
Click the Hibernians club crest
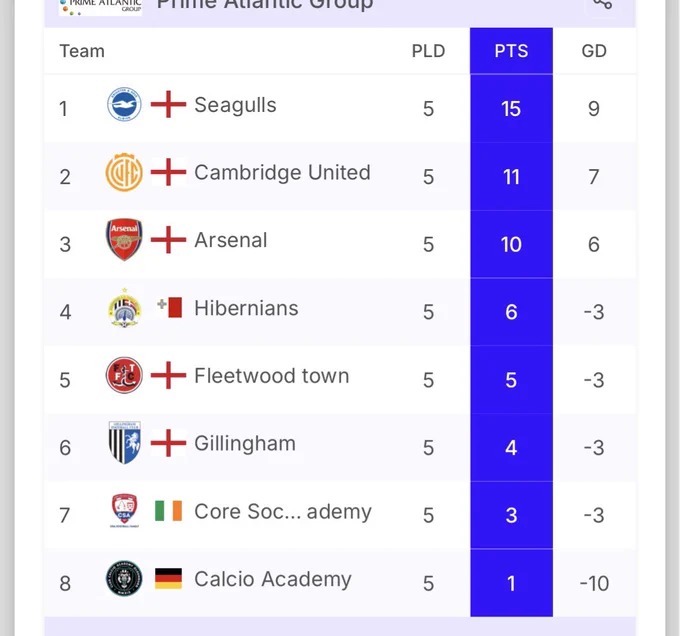[124, 308]
